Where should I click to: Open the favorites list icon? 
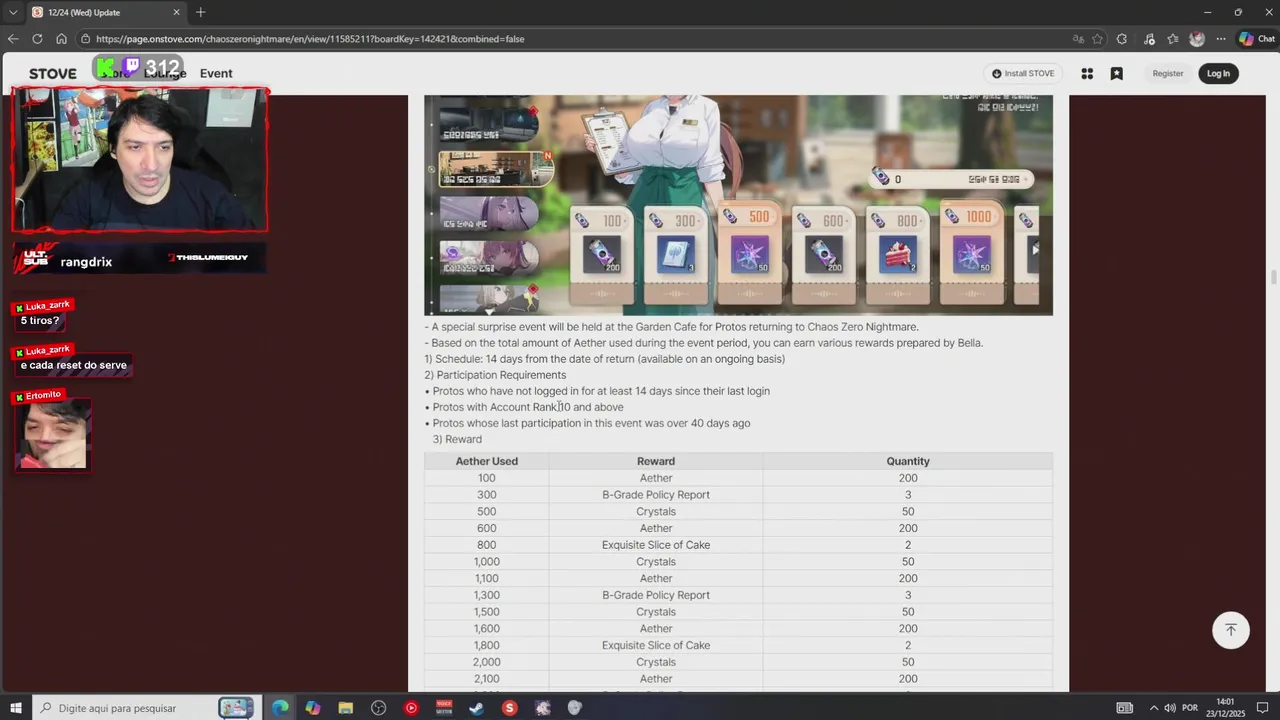1173,39
